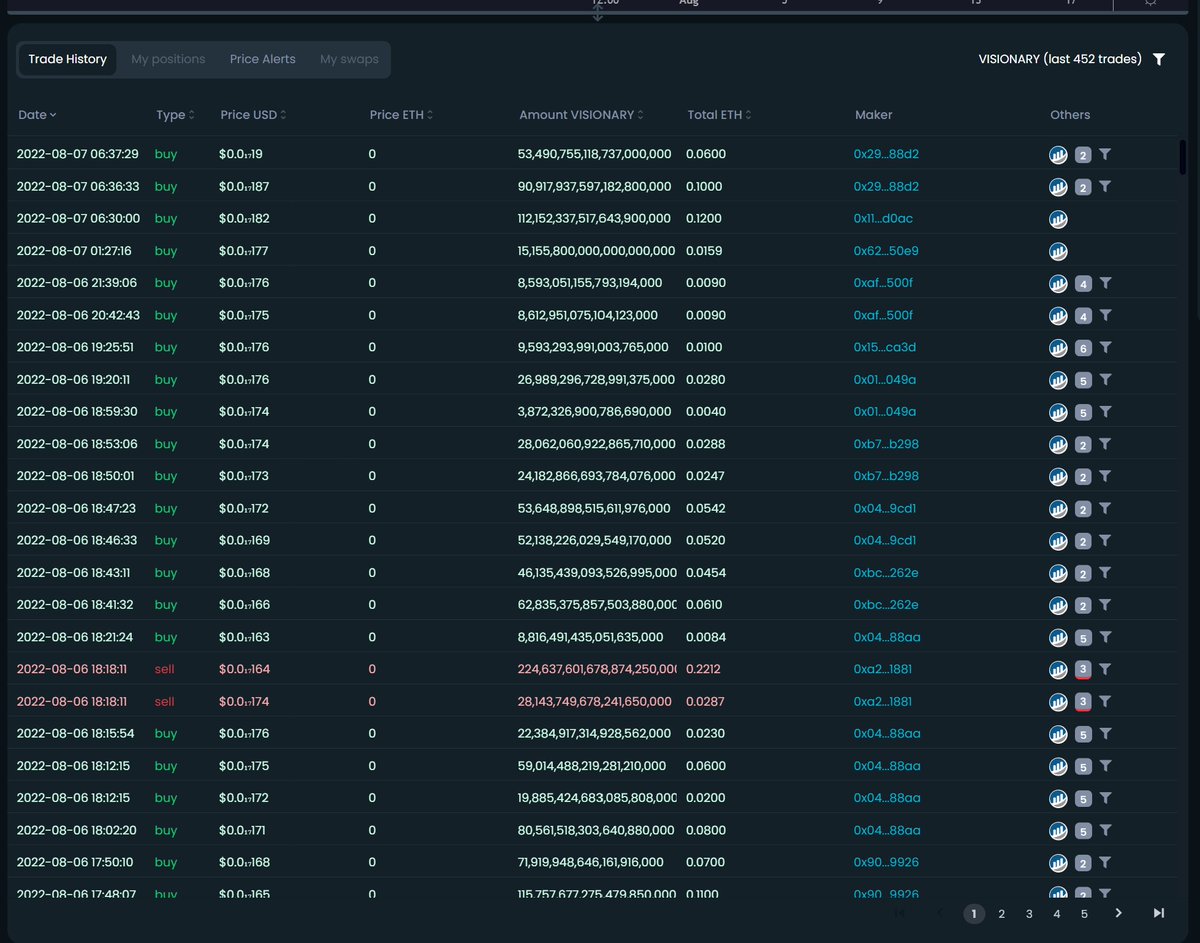Click the 6 badge on the 19:25:51 row
Viewport: 1200px width, 943px height.
(x=1083, y=348)
